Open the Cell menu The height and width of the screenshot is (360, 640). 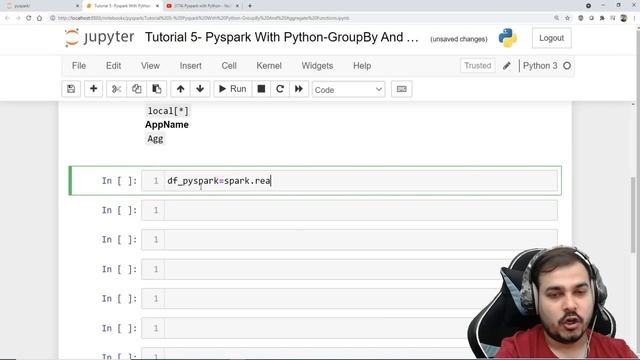[229, 66]
